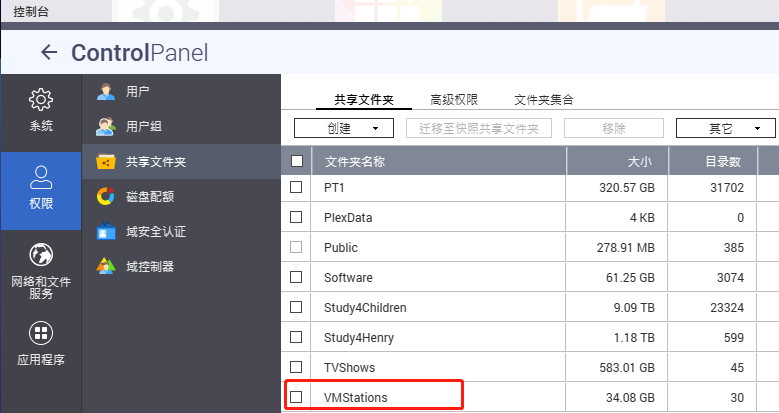
Task: Click the 34.08 GB size value
Action: [630, 398]
